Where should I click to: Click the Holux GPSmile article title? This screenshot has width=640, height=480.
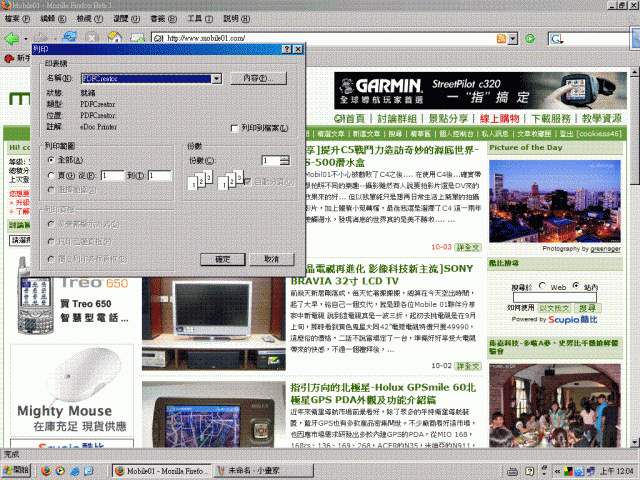coord(383,393)
